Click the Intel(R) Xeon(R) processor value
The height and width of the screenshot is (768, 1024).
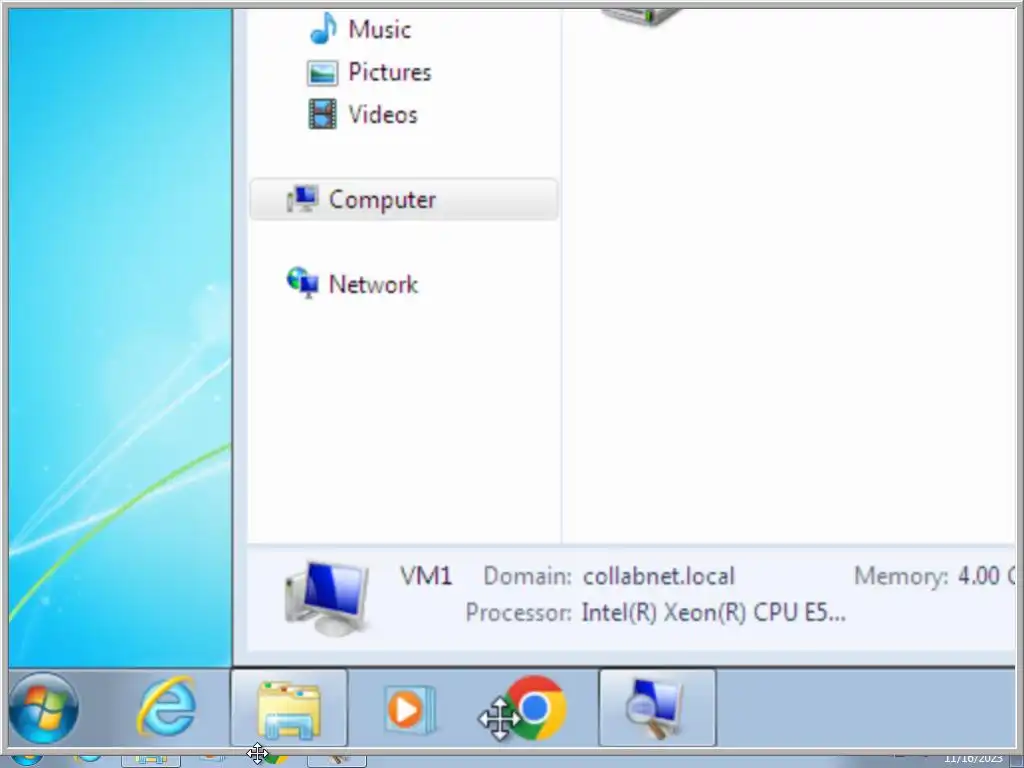click(714, 613)
